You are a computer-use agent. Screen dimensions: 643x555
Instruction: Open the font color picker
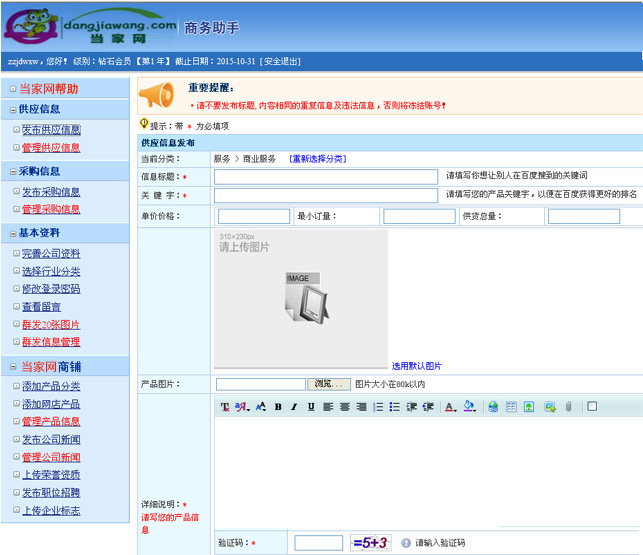click(x=451, y=407)
